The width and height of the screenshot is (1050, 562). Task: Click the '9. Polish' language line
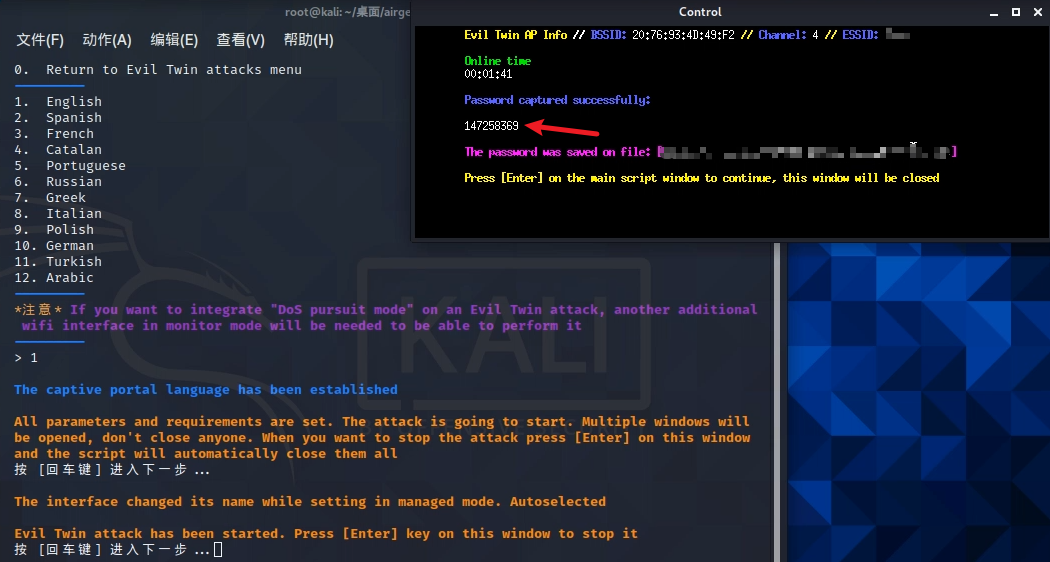[x=54, y=230]
